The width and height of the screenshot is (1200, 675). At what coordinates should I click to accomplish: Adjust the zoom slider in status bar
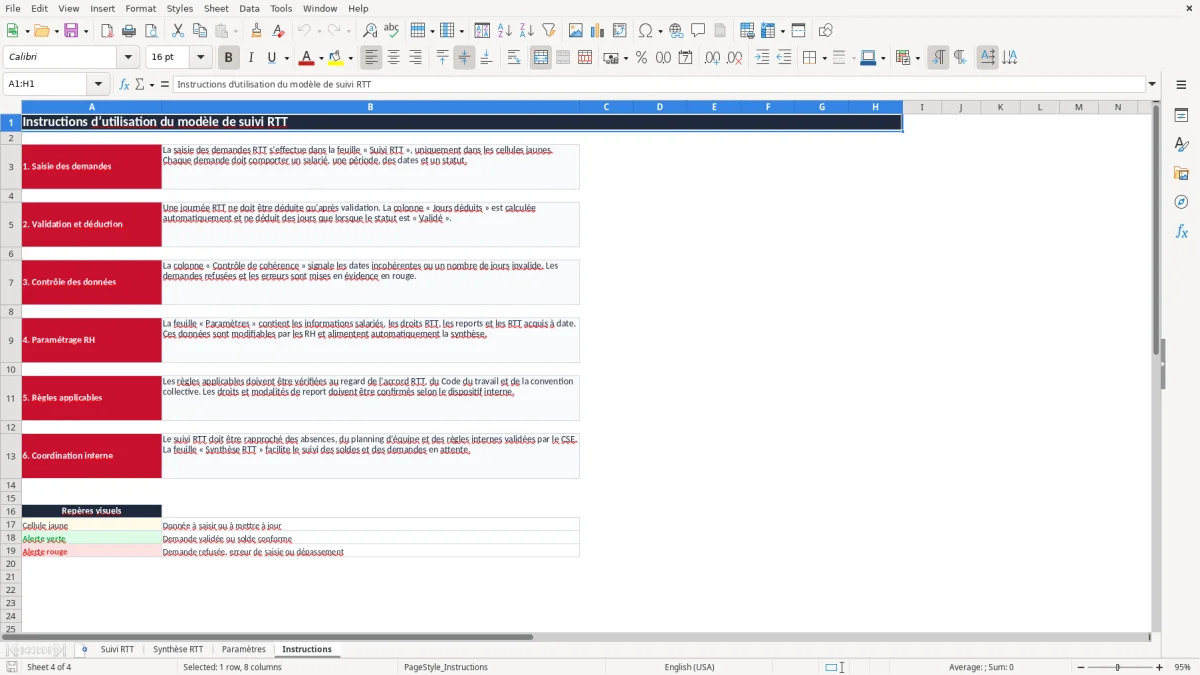(x=1117, y=667)
